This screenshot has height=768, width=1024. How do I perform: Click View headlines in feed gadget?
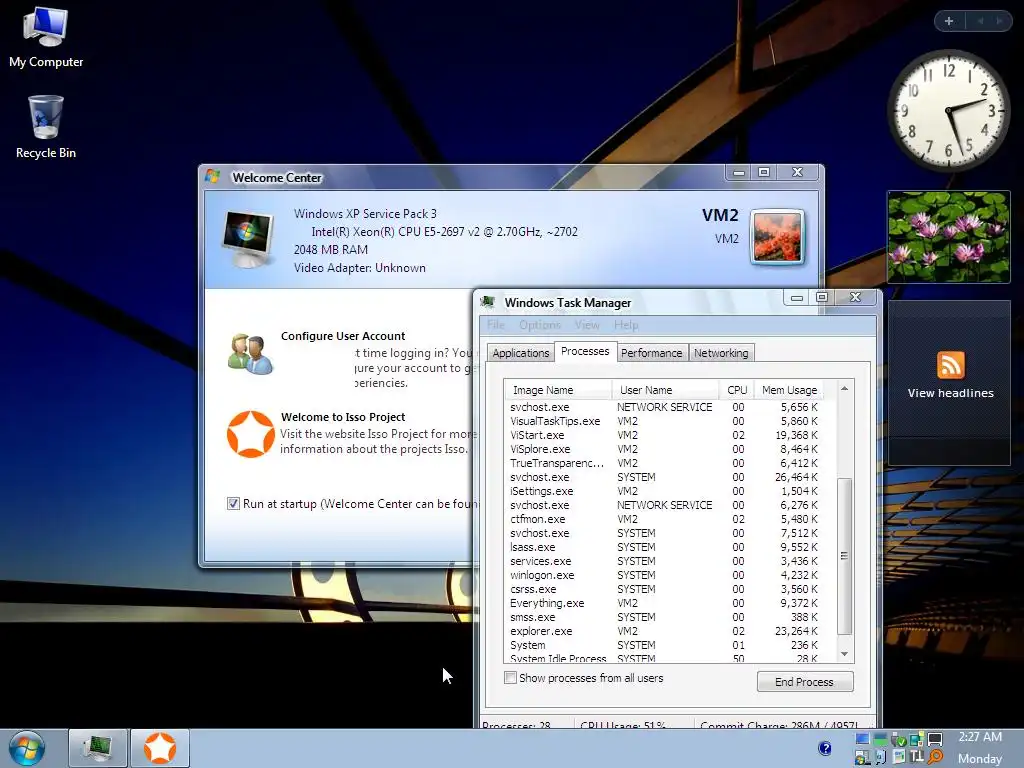click(x=950, y=392)
